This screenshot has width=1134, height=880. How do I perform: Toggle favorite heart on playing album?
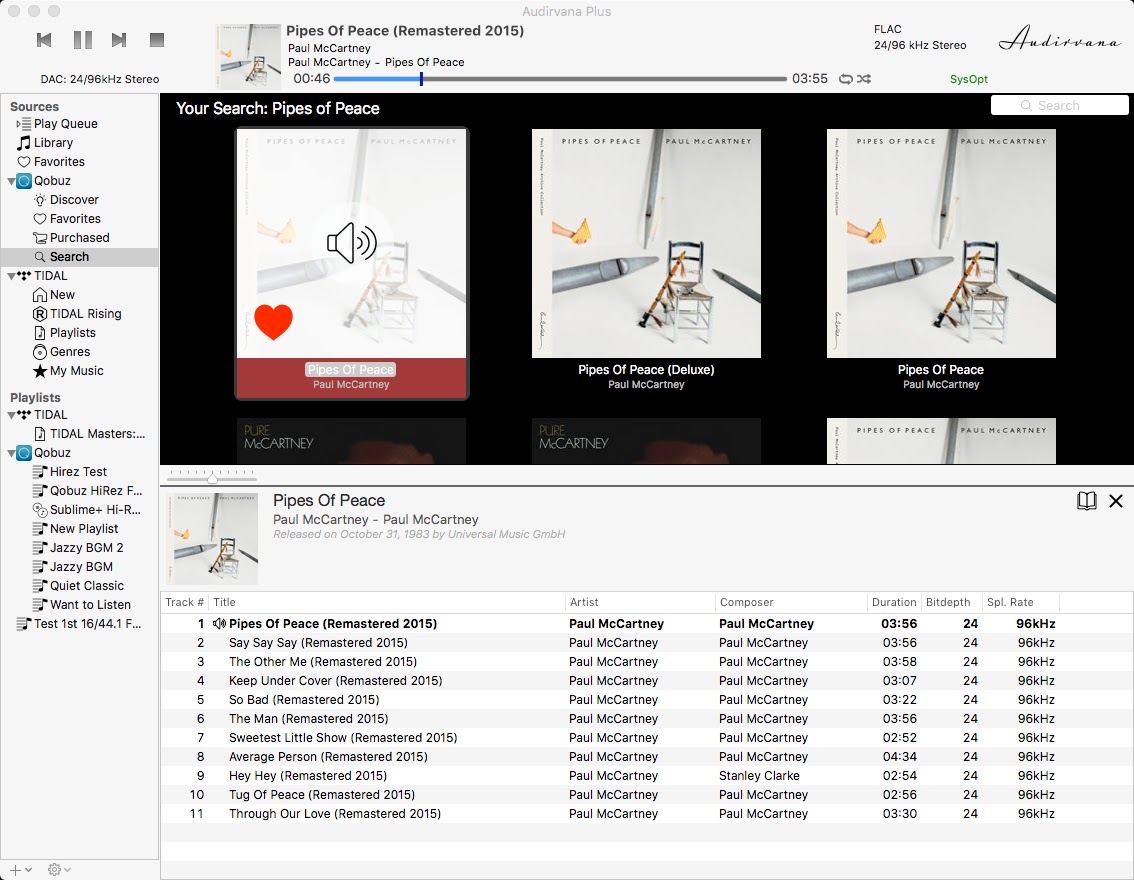(x=273, y=322)
